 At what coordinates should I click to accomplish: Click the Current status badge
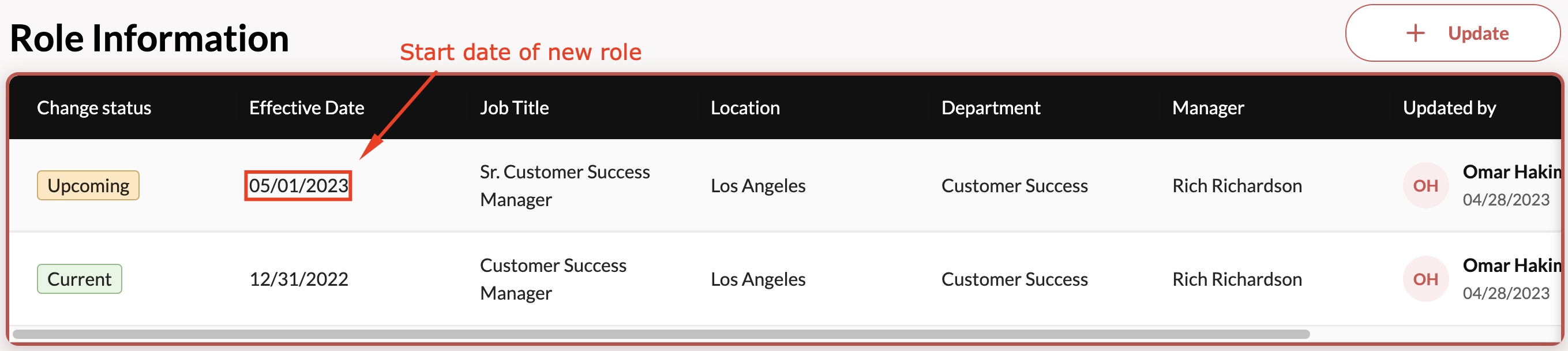pos(79,279)
